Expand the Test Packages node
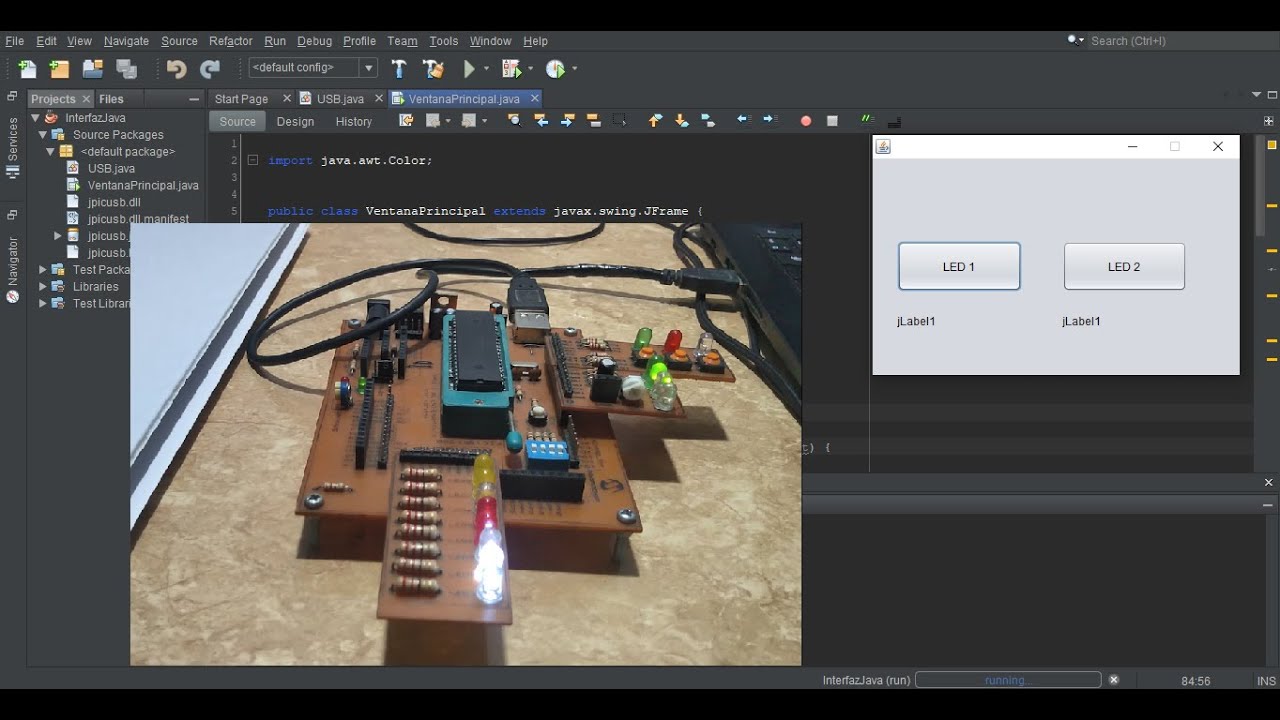The height and width of the screenshot is (720, 1280). 43,270
